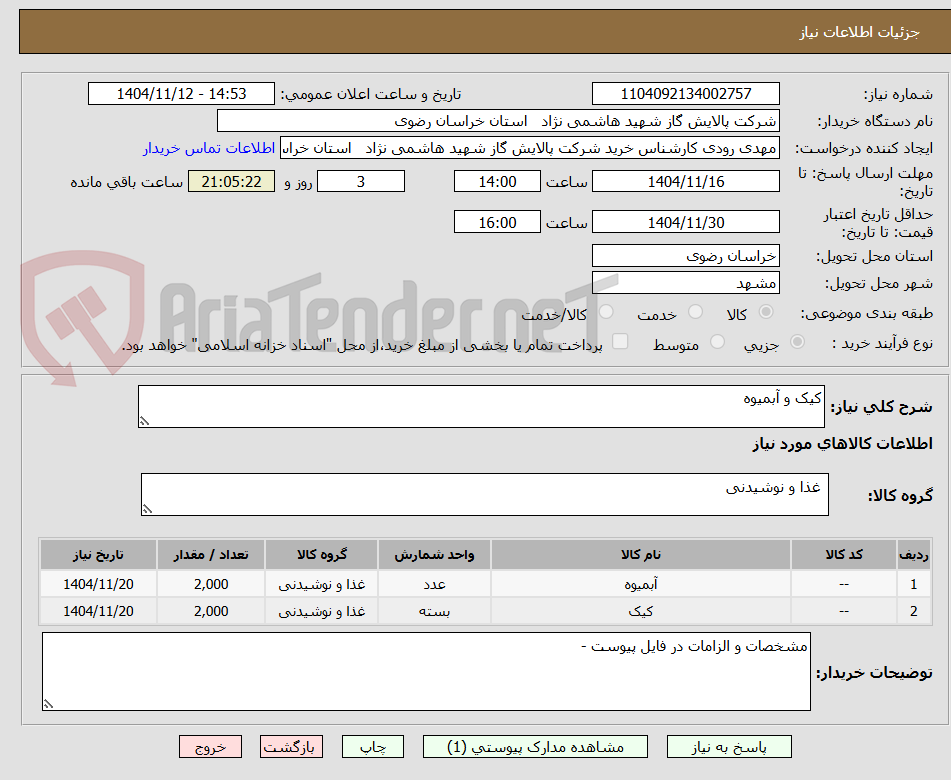Click the گروه کالا text area
This screenshot has height=780, width=951.
(x=485, y=494)
